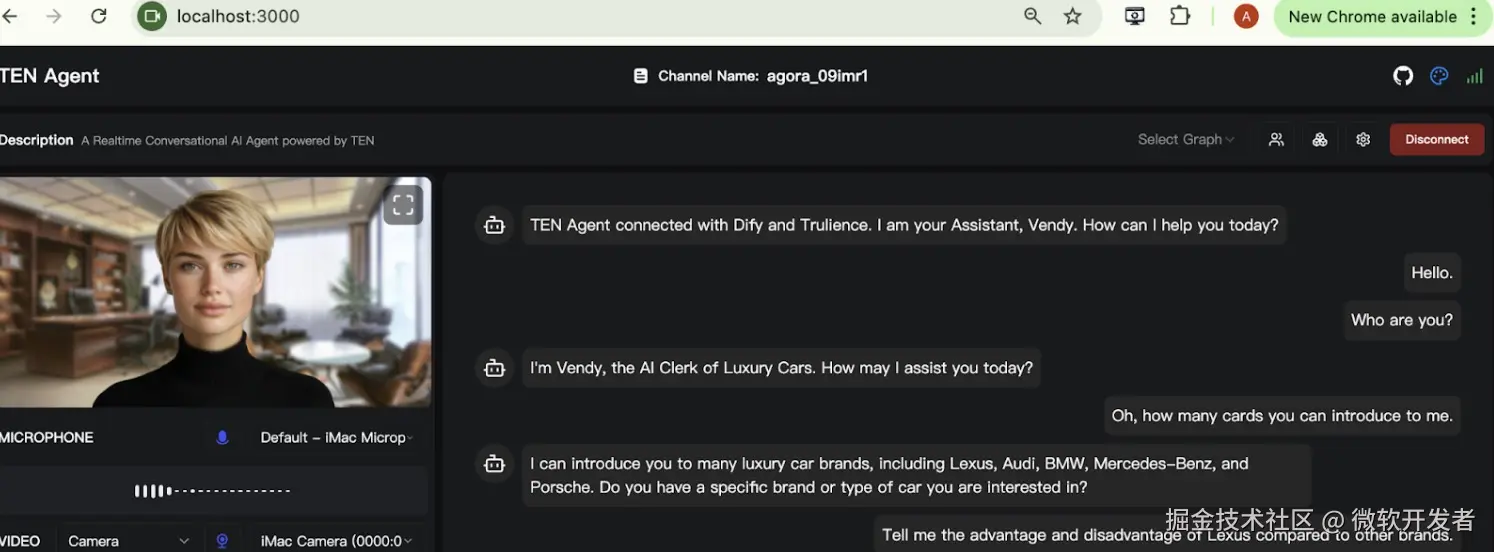Open the GitHub repository icon

[1403, 76]
